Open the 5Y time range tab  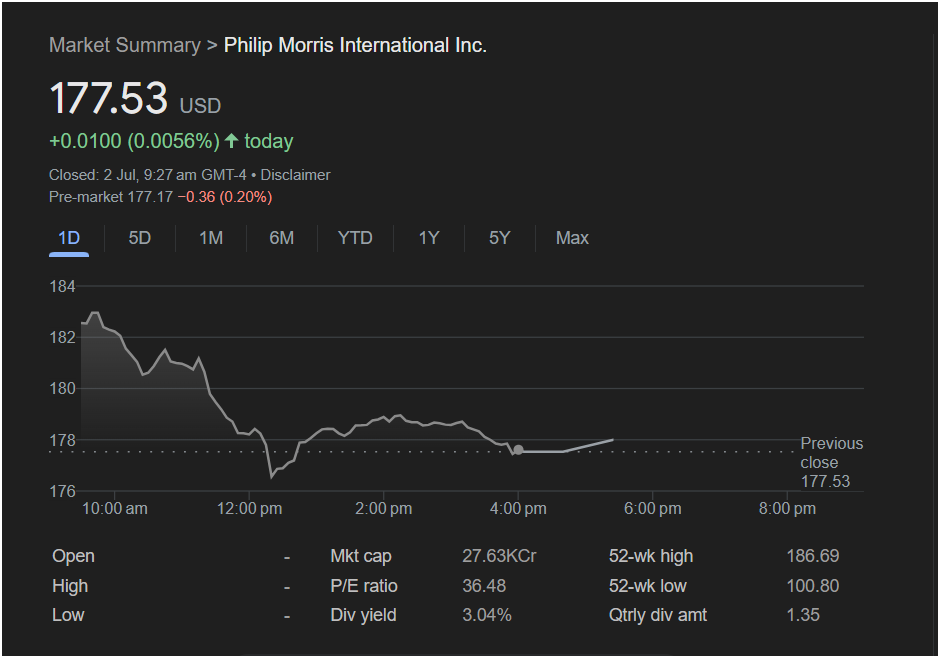coord(499,238)
